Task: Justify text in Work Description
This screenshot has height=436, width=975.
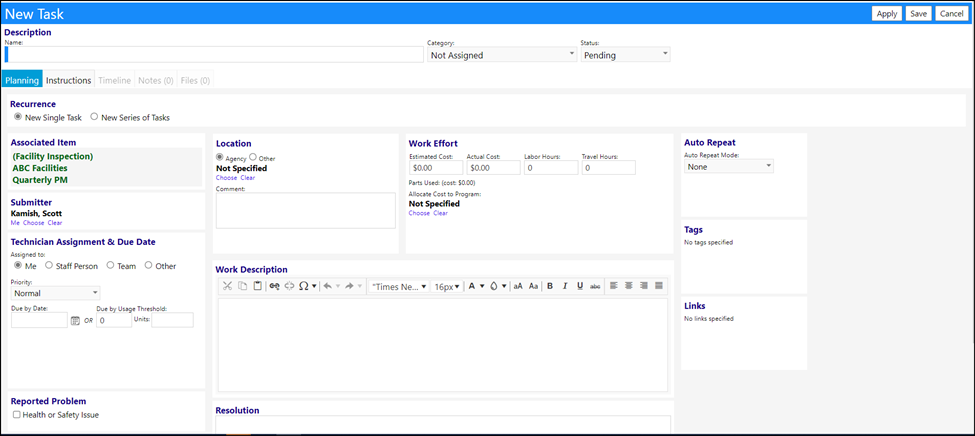Action: (659, 285)
